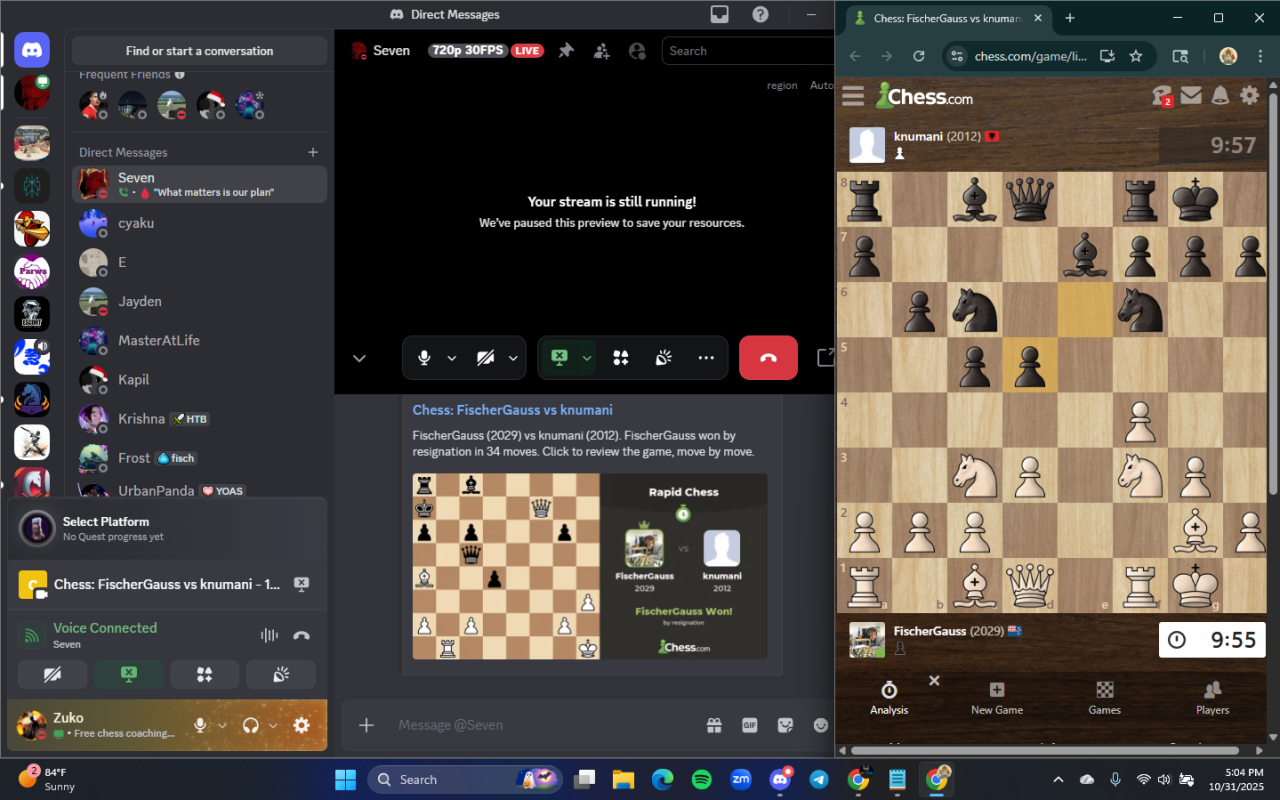Screen dimensions: 1280x800
Task: Open input device dropdown in user panel
Action: tap(222, 725)
